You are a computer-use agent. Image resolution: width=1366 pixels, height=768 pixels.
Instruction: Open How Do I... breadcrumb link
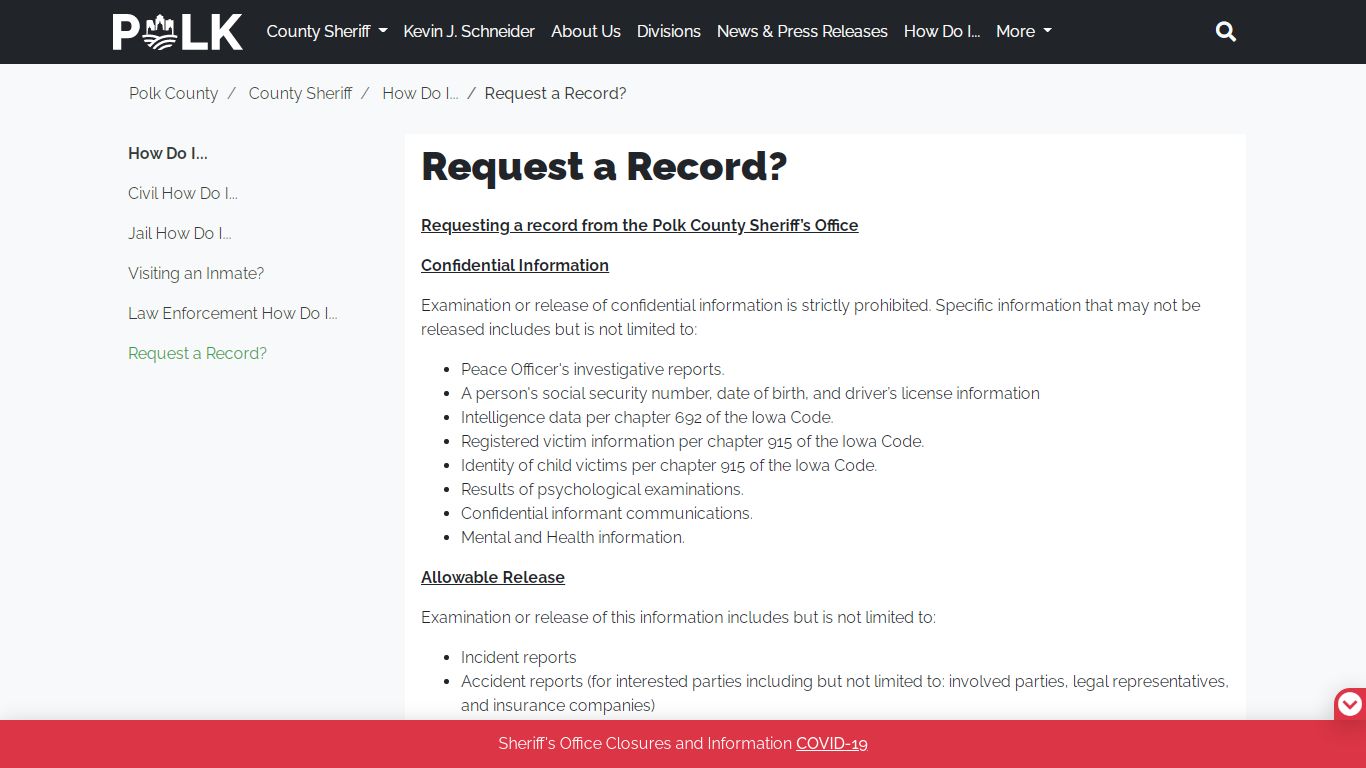coord(420,93)
